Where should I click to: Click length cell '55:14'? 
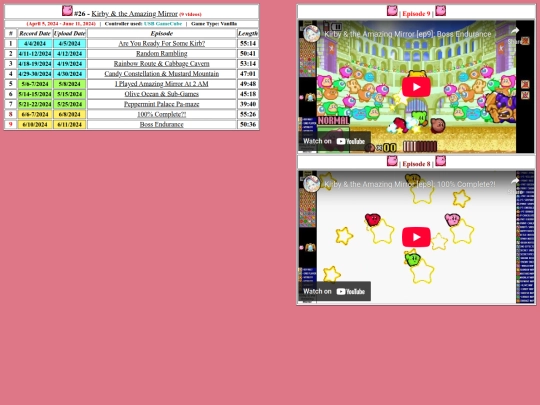click(248, 43)
